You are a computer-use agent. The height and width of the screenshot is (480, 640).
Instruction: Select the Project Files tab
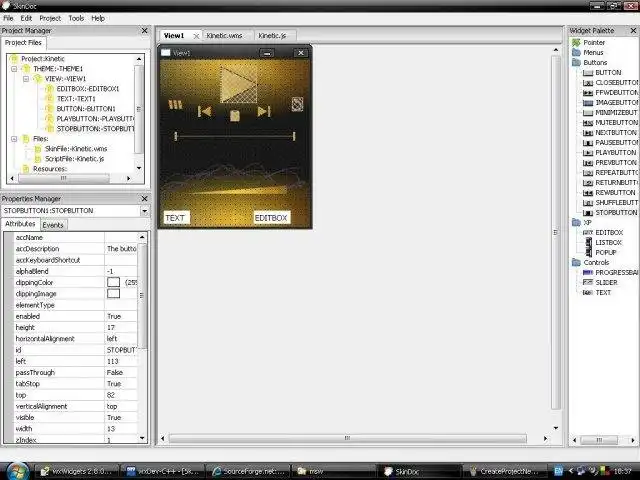23,42
